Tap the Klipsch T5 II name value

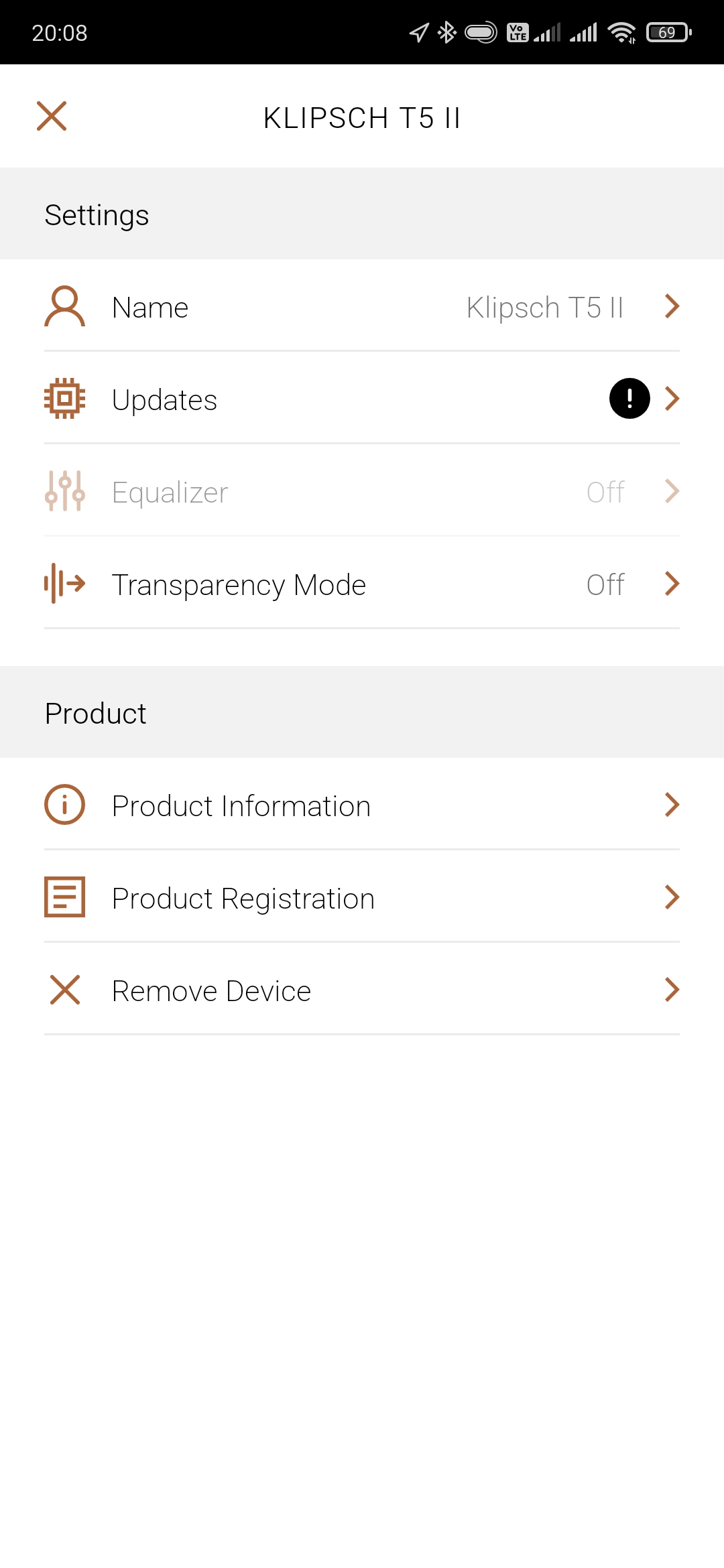coord(544,308)
